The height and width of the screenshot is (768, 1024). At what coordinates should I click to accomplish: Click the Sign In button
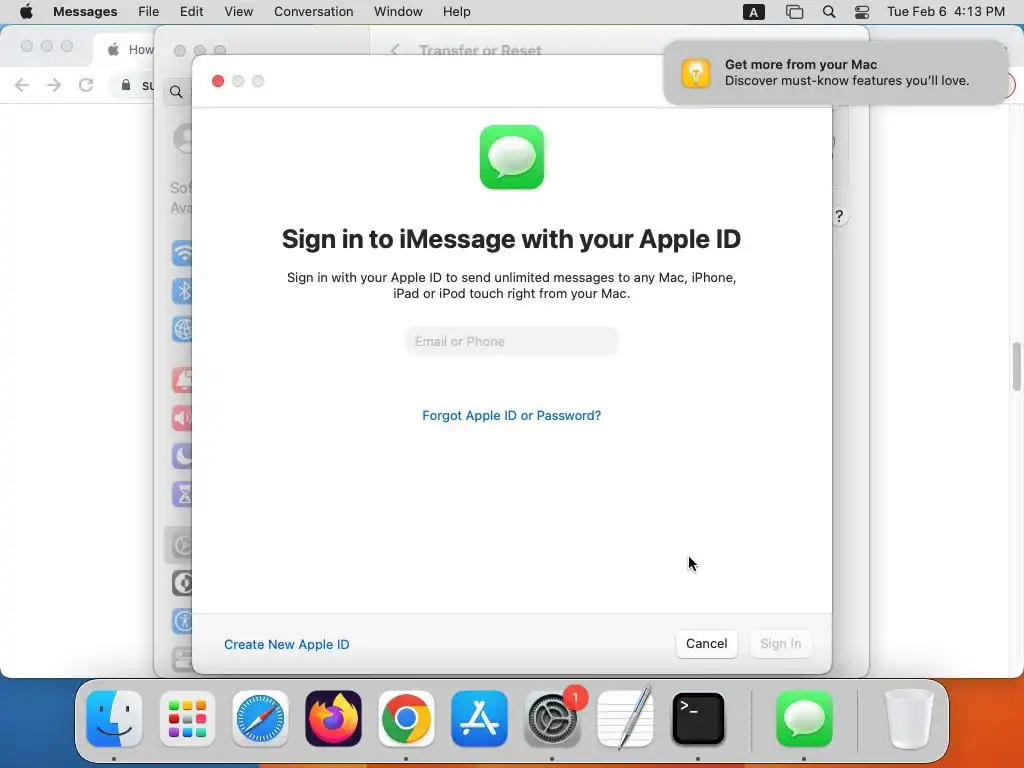tap(780, 643)
